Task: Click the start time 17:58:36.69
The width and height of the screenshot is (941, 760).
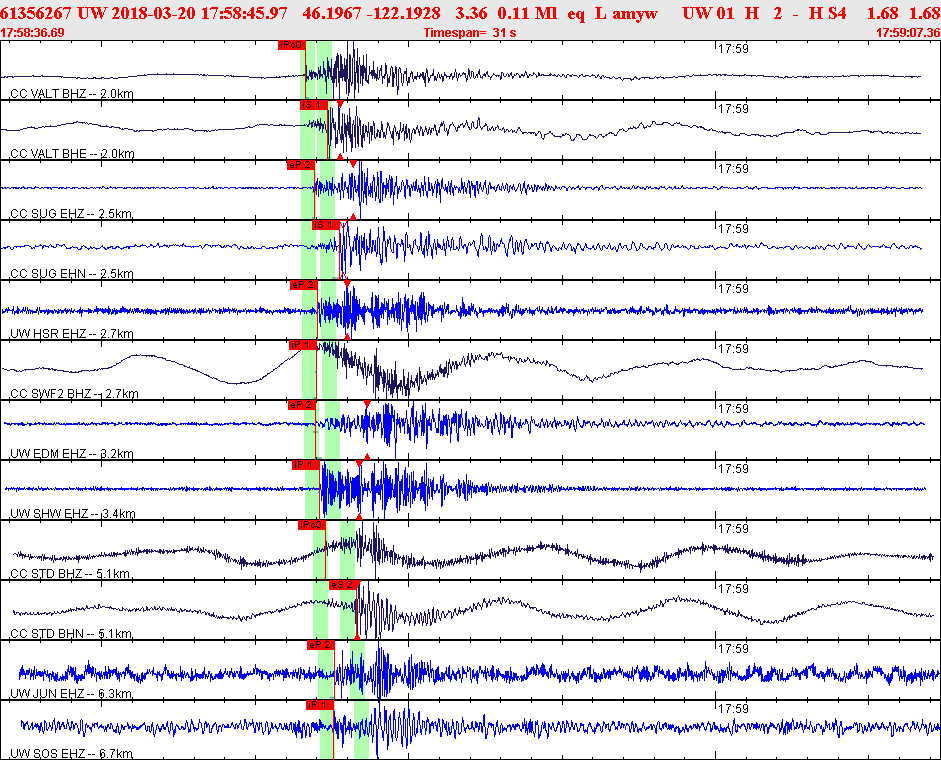Action: (x=32, y=32)
